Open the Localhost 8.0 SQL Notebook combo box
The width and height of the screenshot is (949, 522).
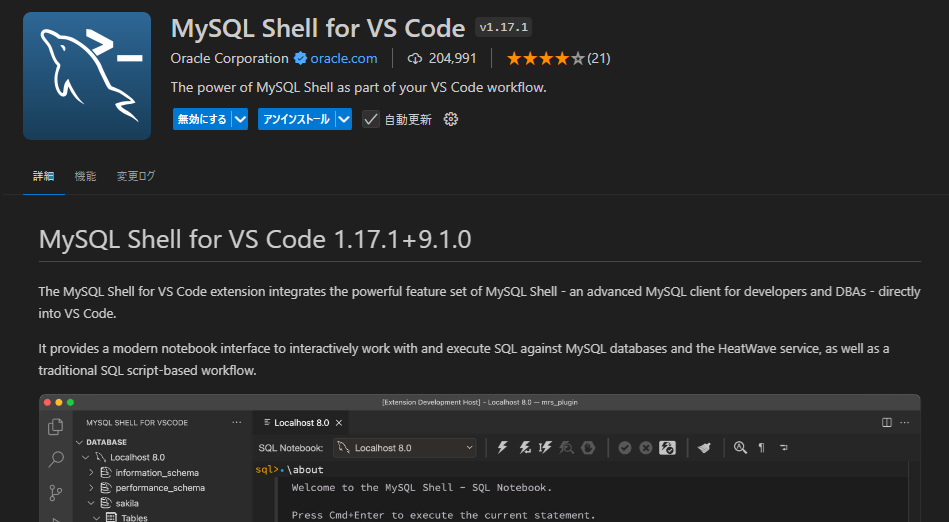(405, 448)
